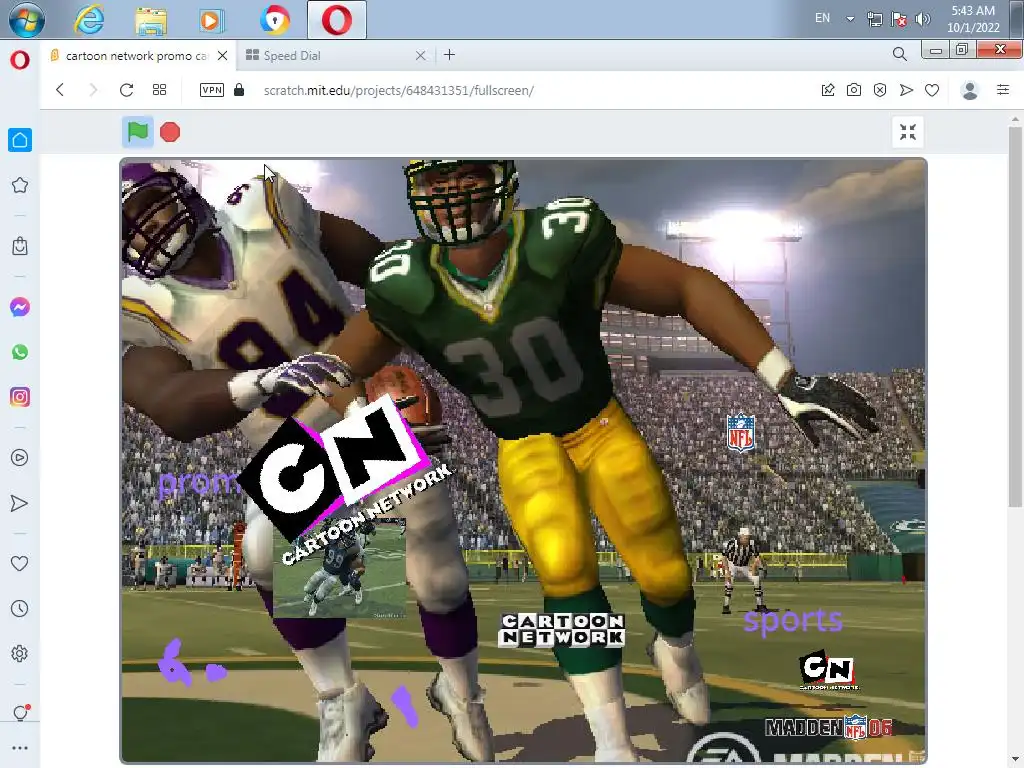Open Instagram in the sidebar
Image resolution: width=1024 pixels, height=768 pixels.
pyautogui.click(x=20, y=397)
